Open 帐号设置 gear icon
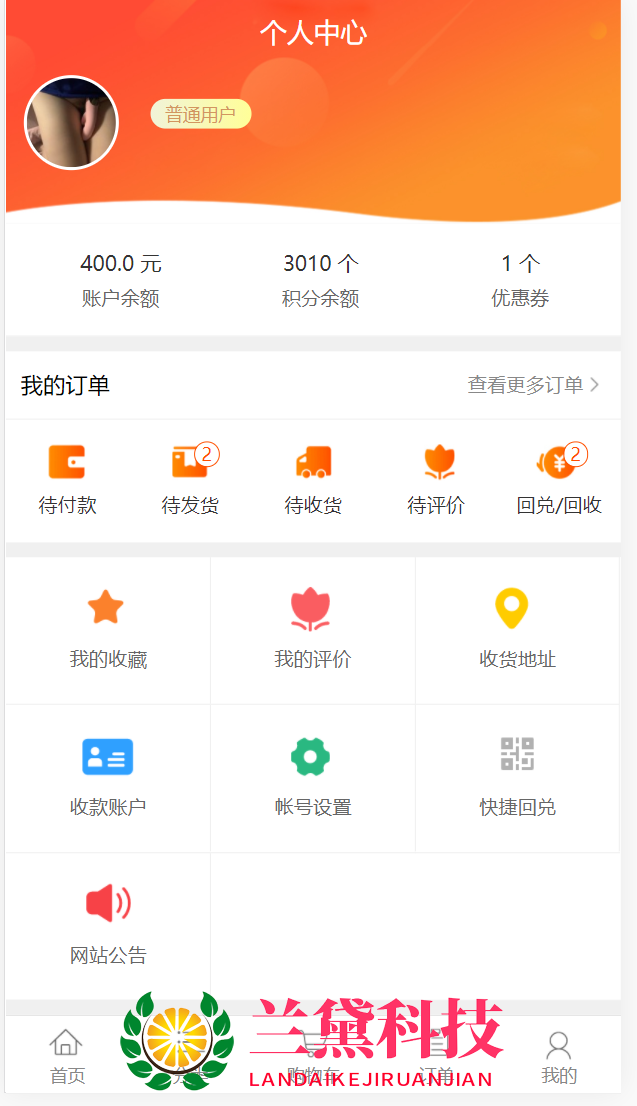Screen dimensions: 637x1106 coord(311,757)
